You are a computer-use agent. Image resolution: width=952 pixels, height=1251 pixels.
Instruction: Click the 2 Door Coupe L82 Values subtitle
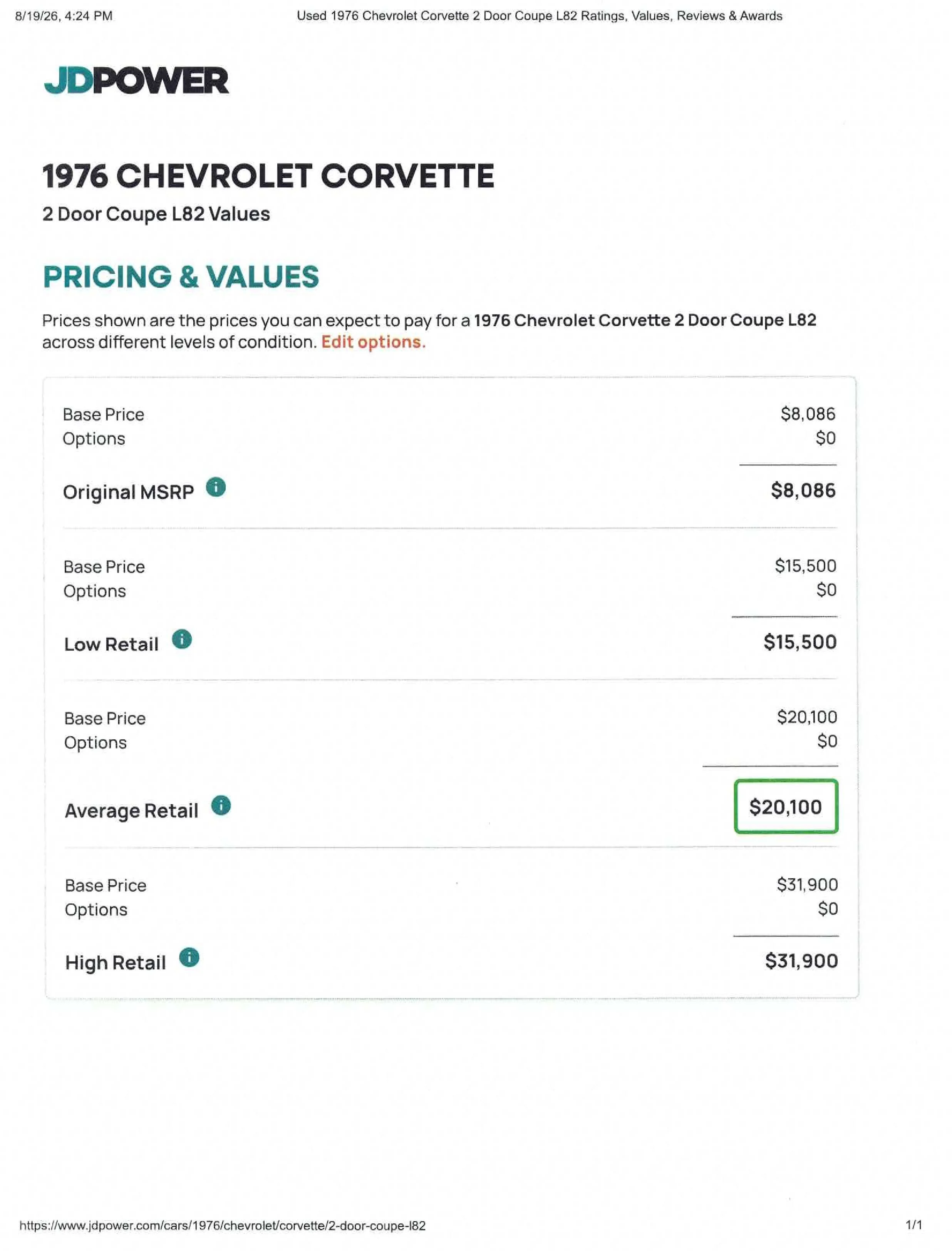coord(156,214)
